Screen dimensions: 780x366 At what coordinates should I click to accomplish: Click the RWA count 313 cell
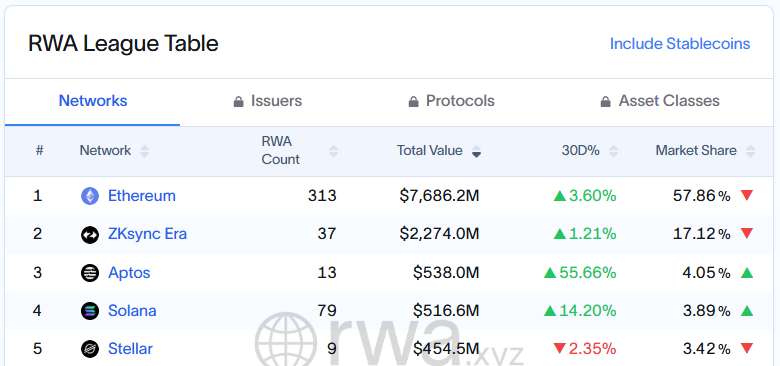coord(322,196)
